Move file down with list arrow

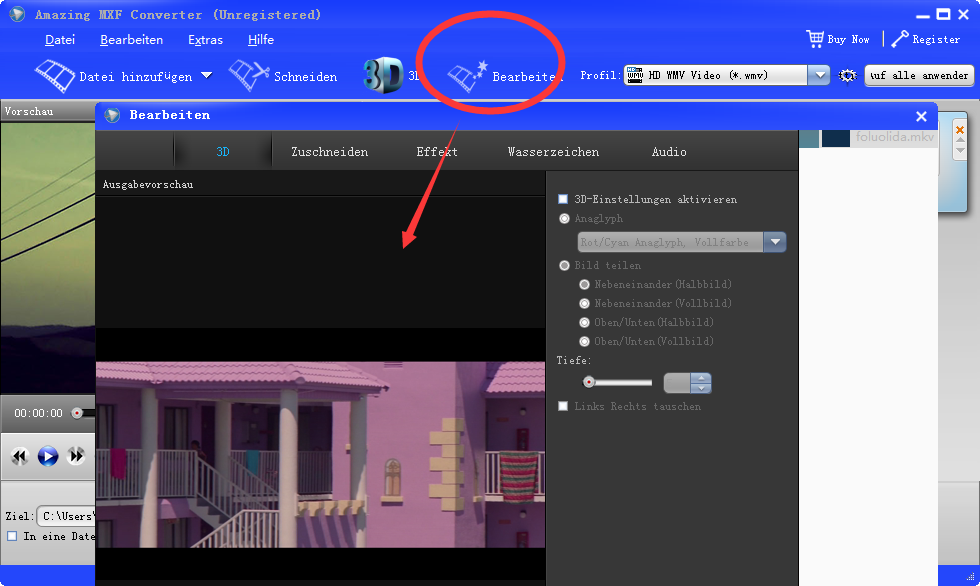click(960, 151)
